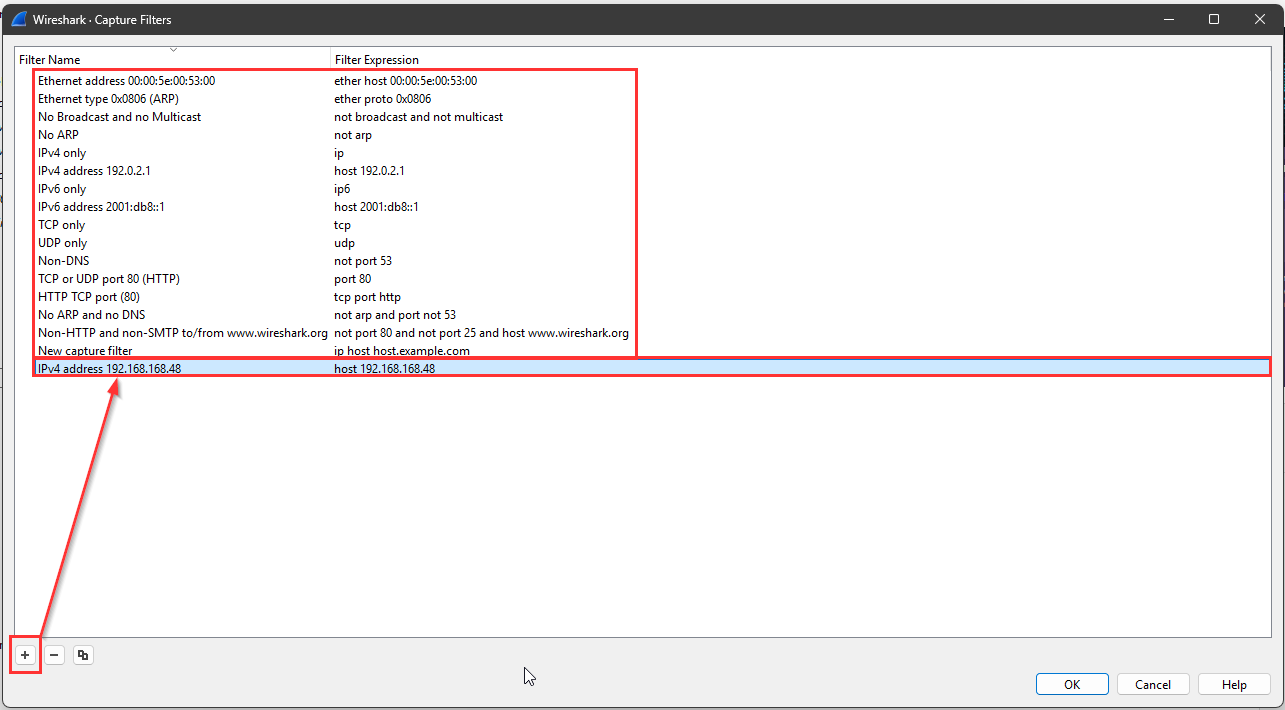Minimize the Capture Filters window
Viewport: 1285px width, 710px height.
pos(1169,19)
